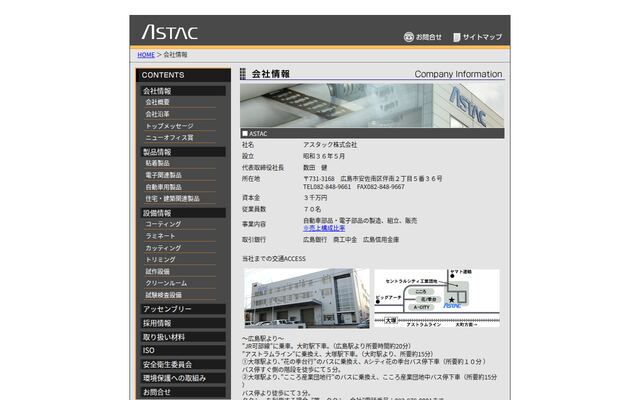Screen dimensions: 640x400
Task: Open the サイトマップ sitemap icon link
Action: point(477,37)
